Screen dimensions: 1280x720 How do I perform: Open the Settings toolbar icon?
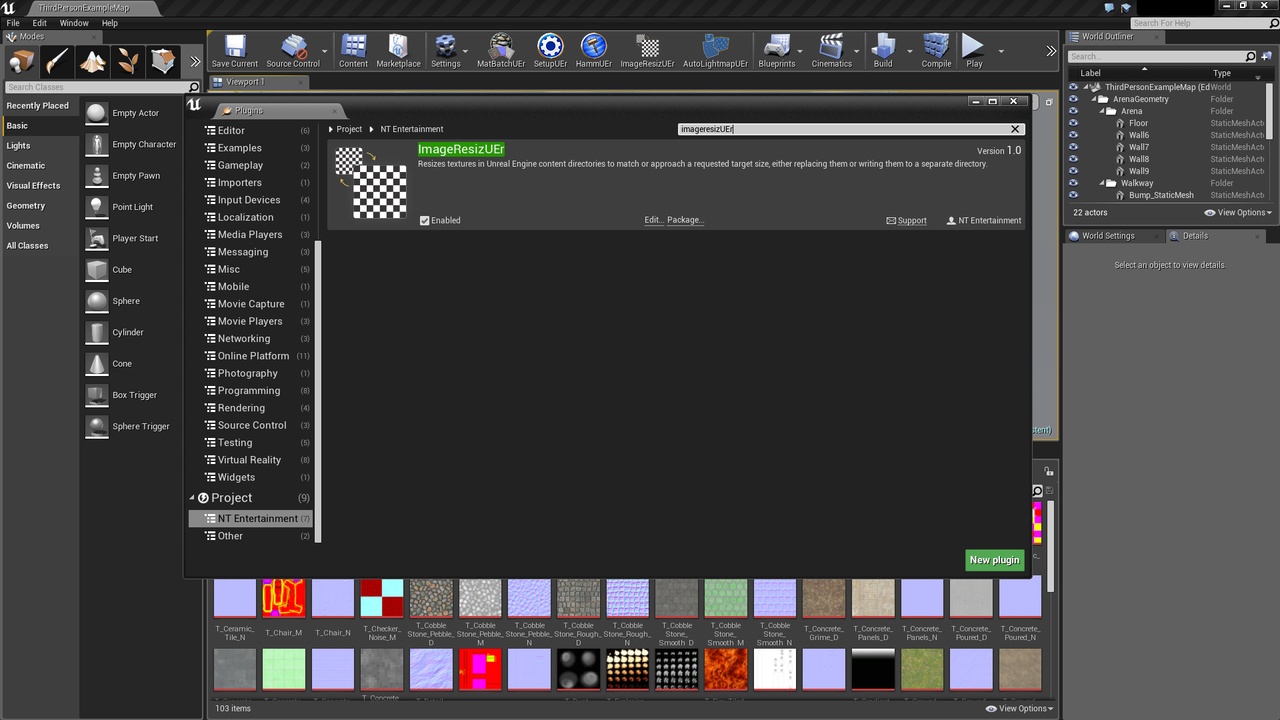[445, 51]
